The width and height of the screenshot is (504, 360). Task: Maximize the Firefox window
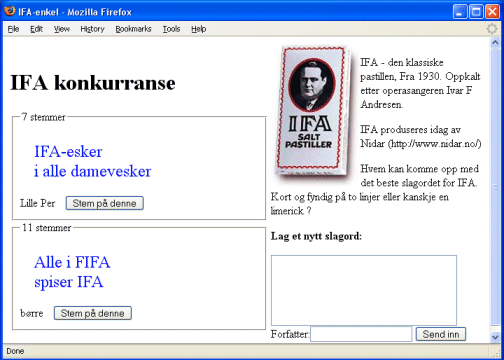coord(476,12)
